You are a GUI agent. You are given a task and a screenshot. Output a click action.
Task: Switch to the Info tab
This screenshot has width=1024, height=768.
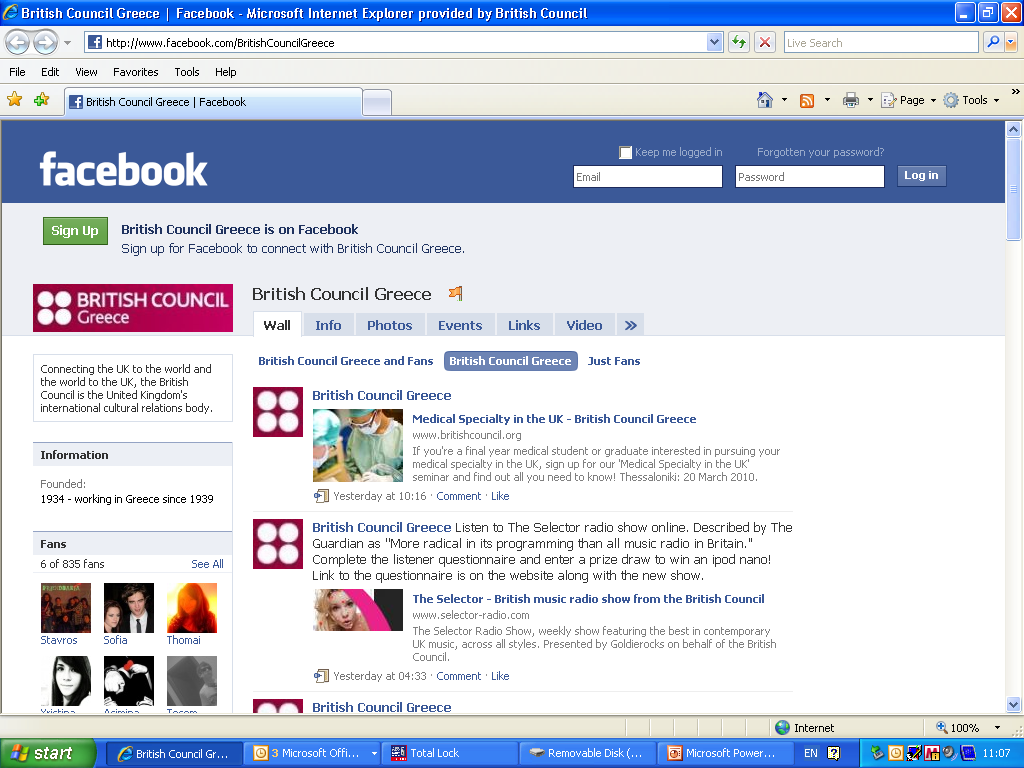point(328,325)
